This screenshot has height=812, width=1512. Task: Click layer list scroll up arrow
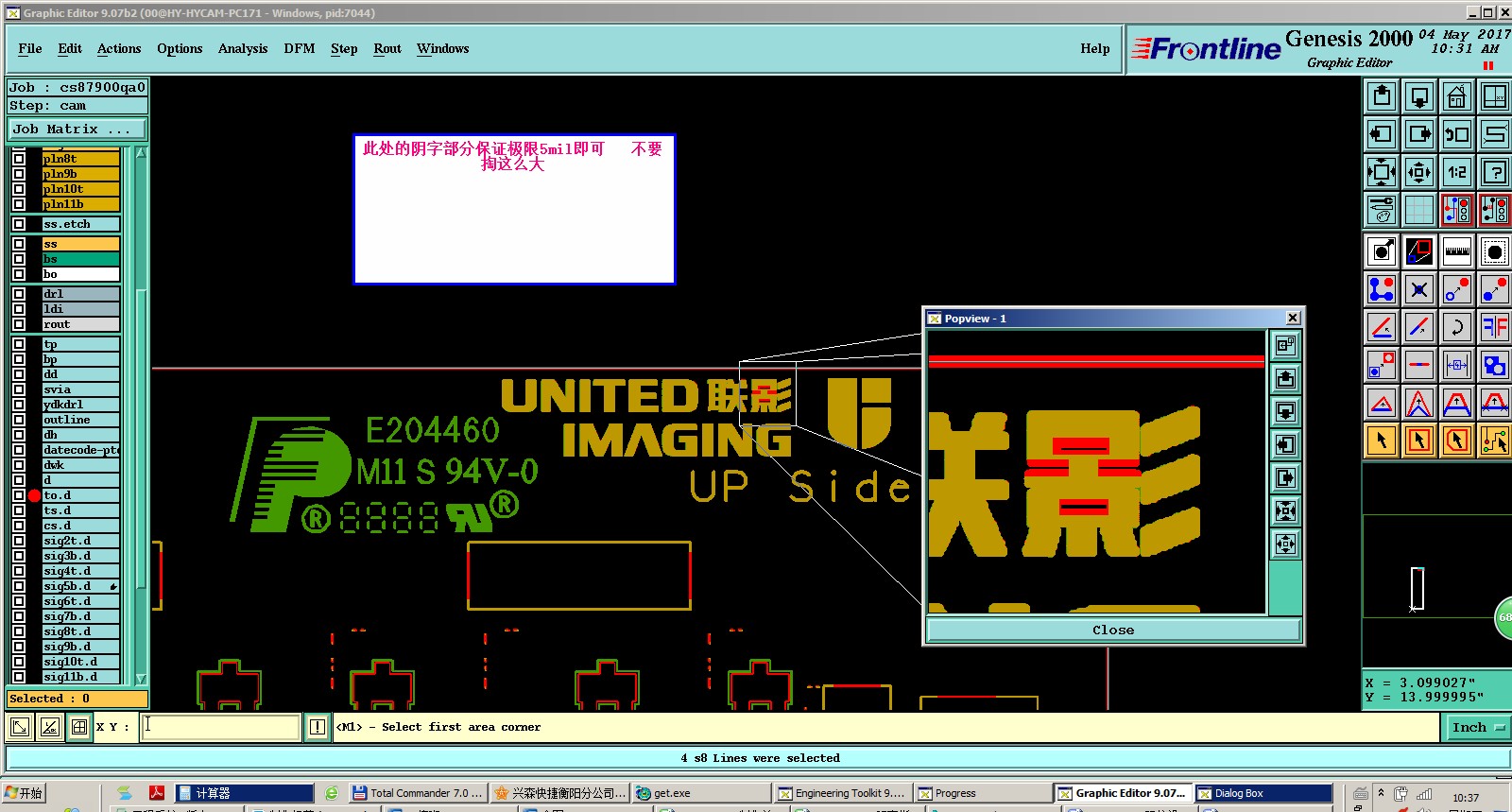tap(141, 152)
